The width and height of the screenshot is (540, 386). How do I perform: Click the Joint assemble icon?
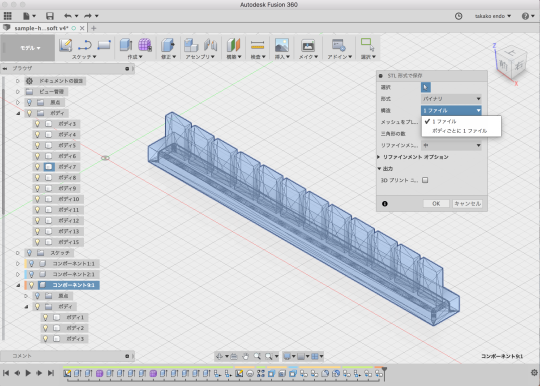pos(210,45)
